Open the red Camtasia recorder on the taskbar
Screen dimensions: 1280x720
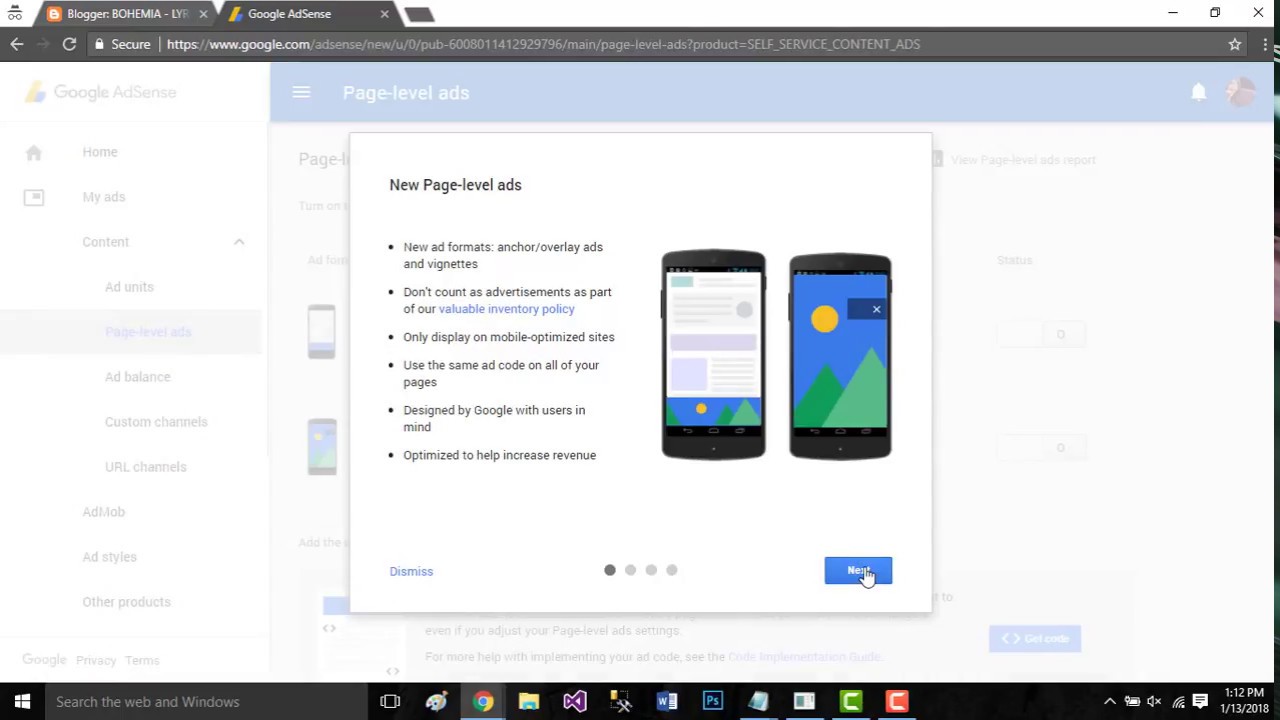tap(897, 702)
